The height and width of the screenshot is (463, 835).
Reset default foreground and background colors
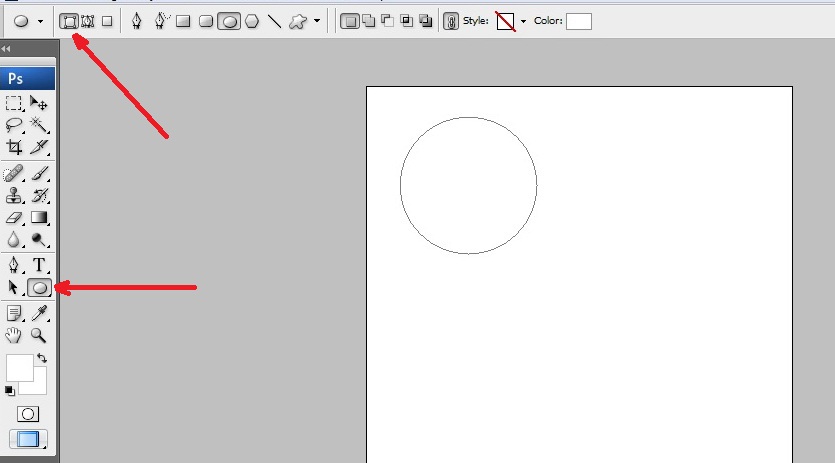pos(10,391)
